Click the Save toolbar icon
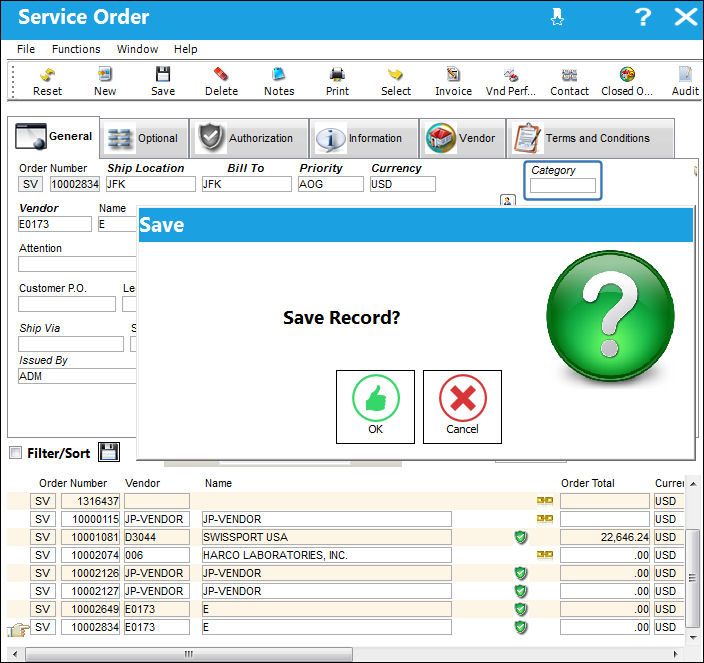This screenshot has height=663, width=704. point(163,75)
